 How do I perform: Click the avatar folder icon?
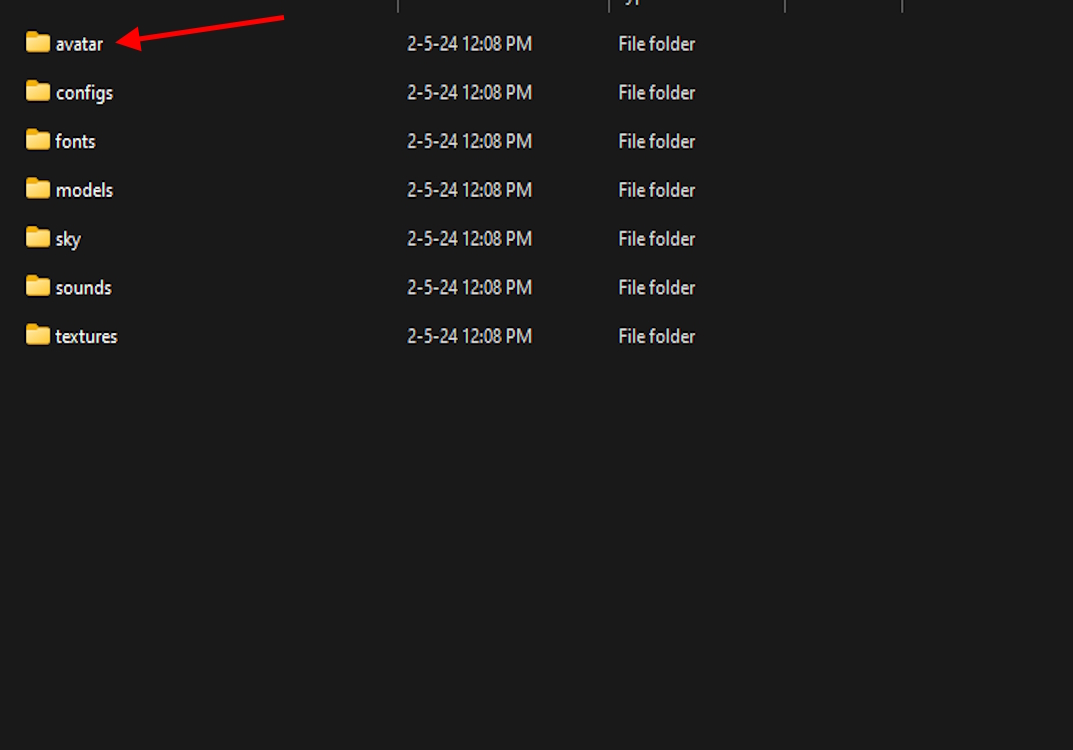tap(38, 42)
